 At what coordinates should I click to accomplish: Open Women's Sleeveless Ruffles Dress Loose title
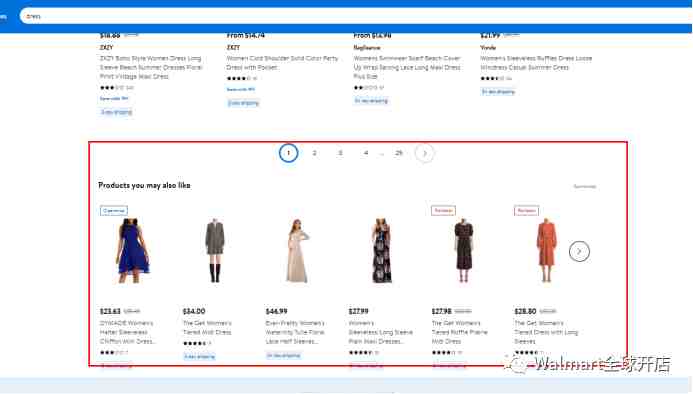click(536, 63)
